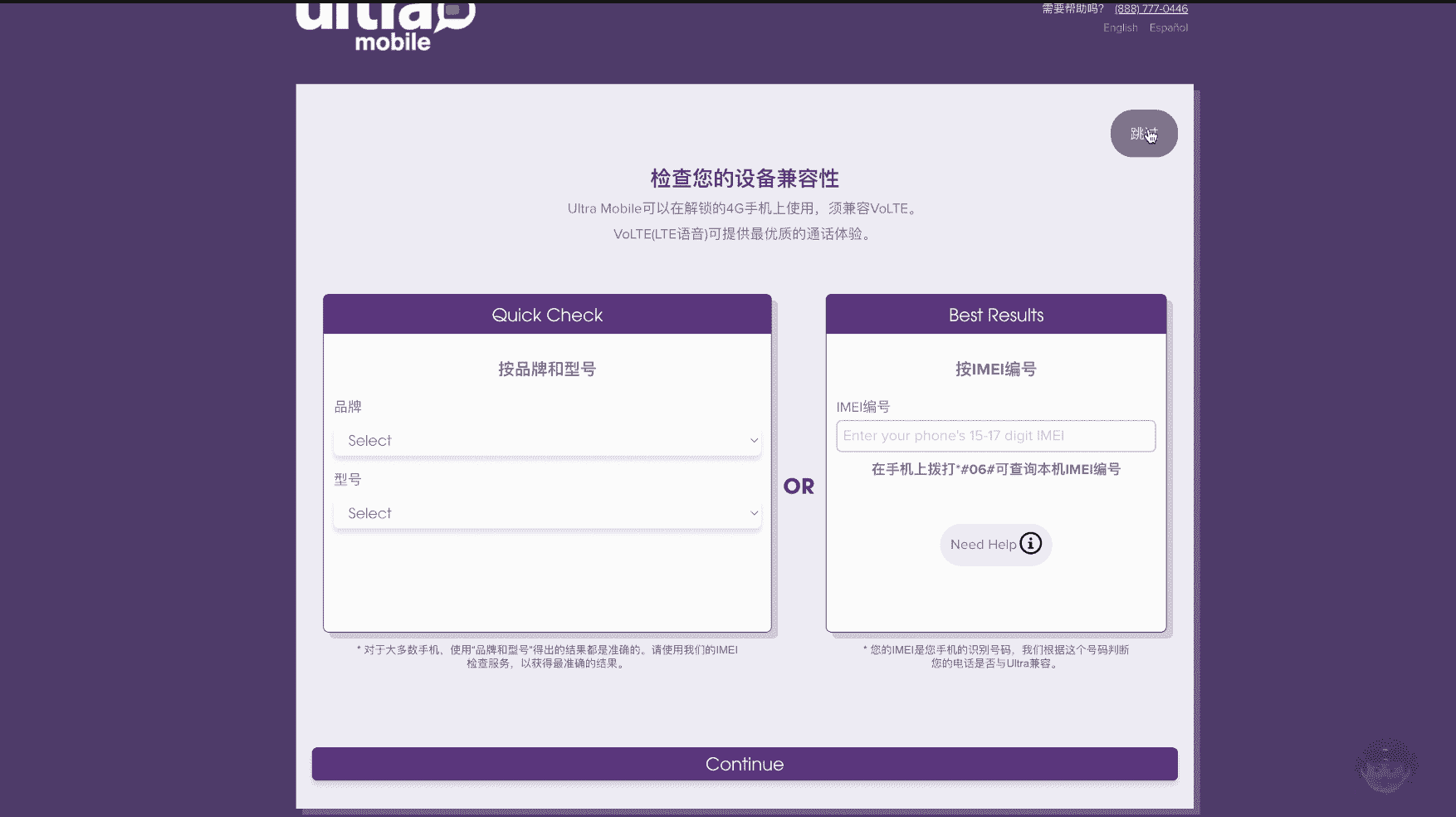Screen dimensions: 1456x817
Task: Click the IMEI编号 field label
Action: click(x=862, y=407)
